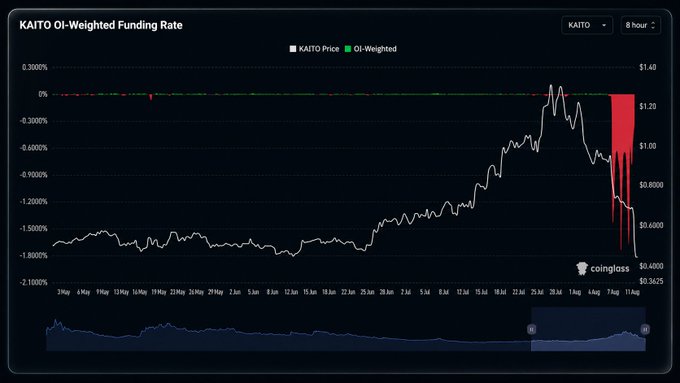680x383 pixels.
Task: Click the small red funding dip near 19 May
Action: [151, 97]
